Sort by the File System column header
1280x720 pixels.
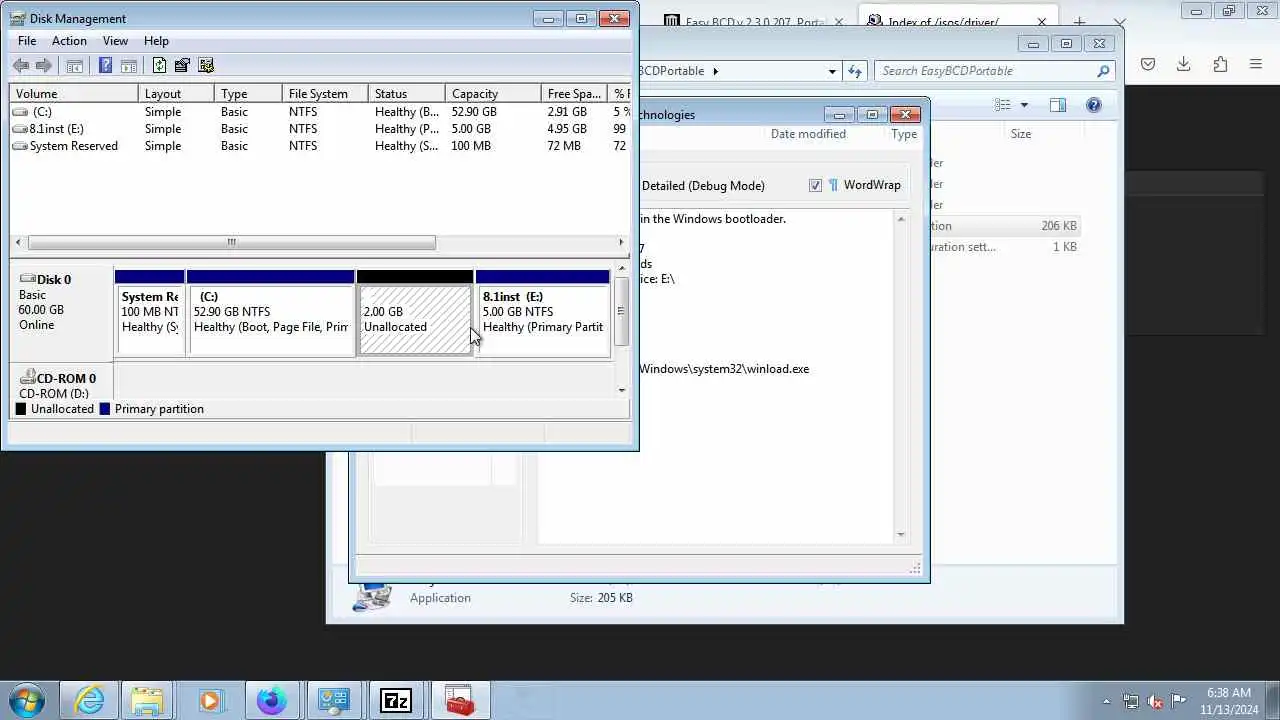[x=325, y=94]
